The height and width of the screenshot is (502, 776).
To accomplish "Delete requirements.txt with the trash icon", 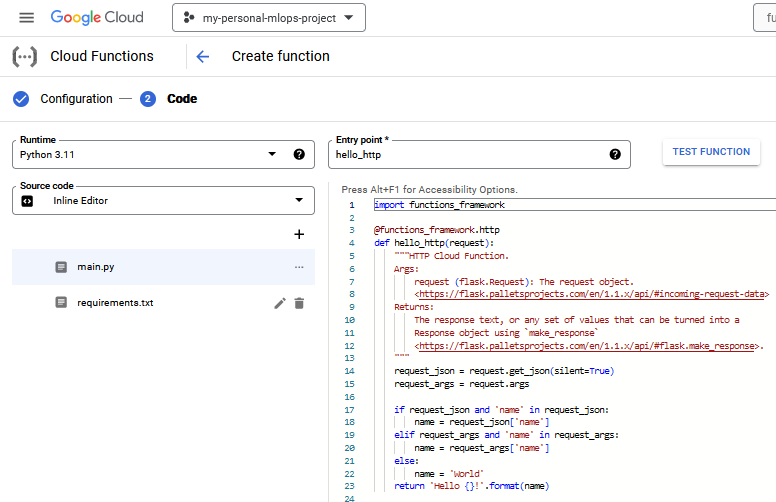I will coord(299,303).
